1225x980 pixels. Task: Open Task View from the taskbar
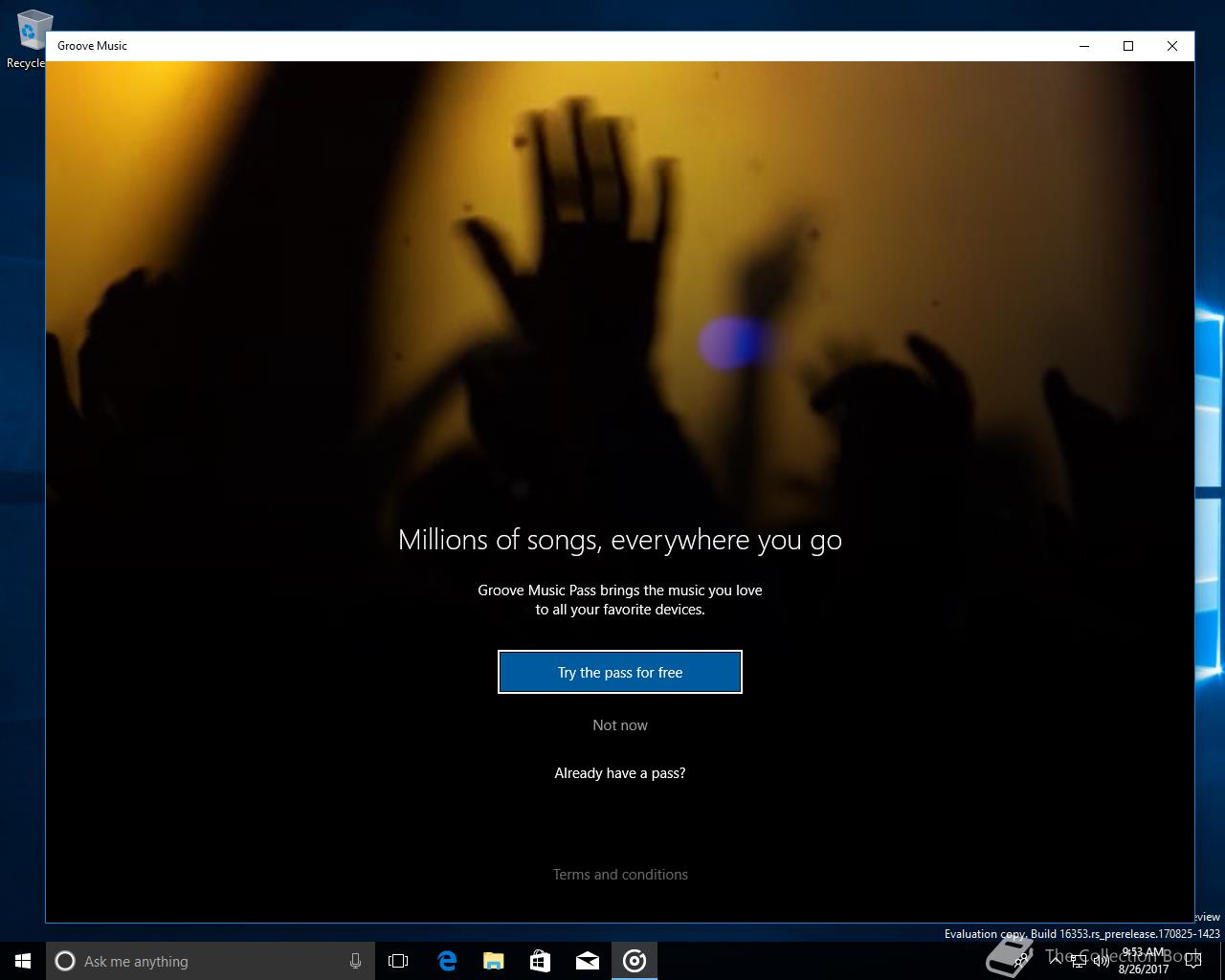pos(398,961)
